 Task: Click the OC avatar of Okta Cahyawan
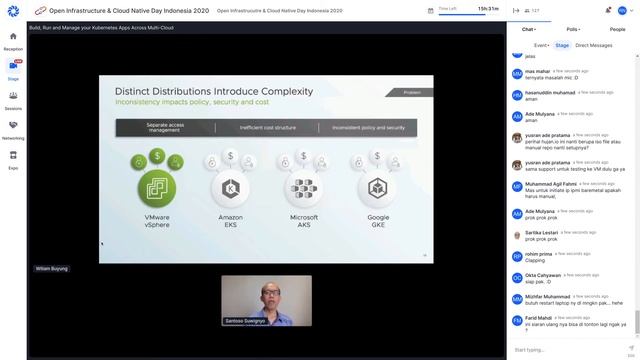pyautogui.click(x=517, y=278)
